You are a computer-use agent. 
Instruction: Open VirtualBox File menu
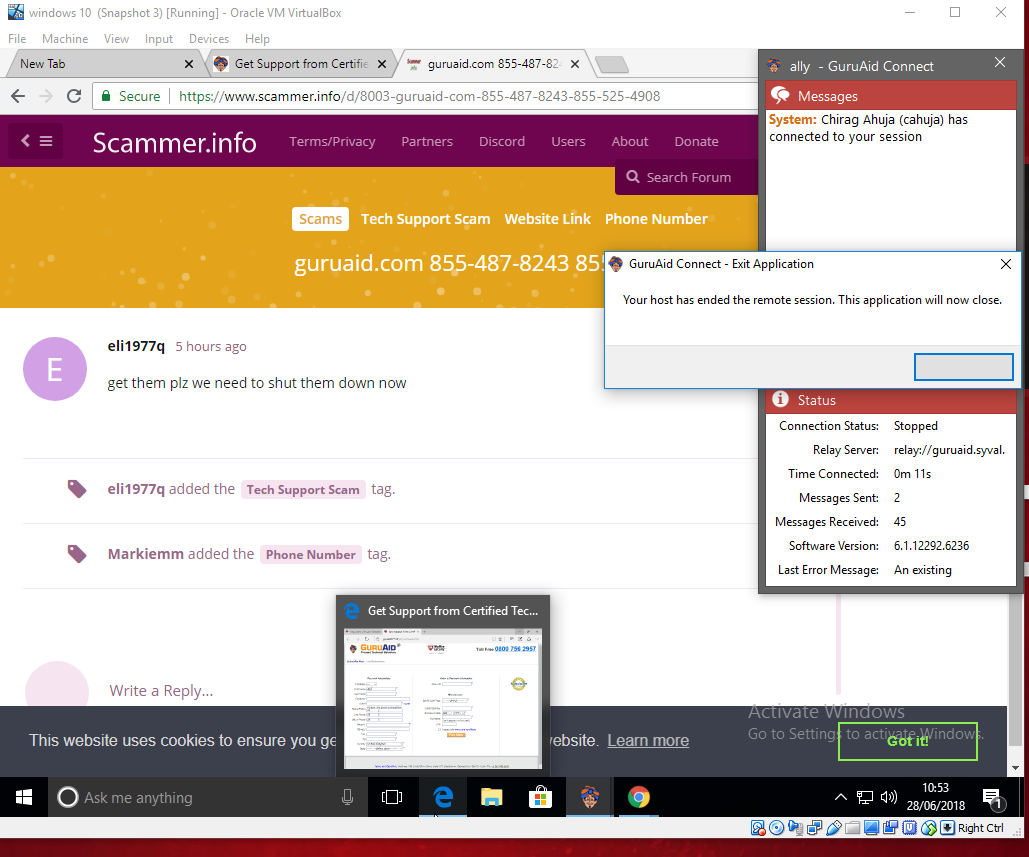(x=17, y=39)
